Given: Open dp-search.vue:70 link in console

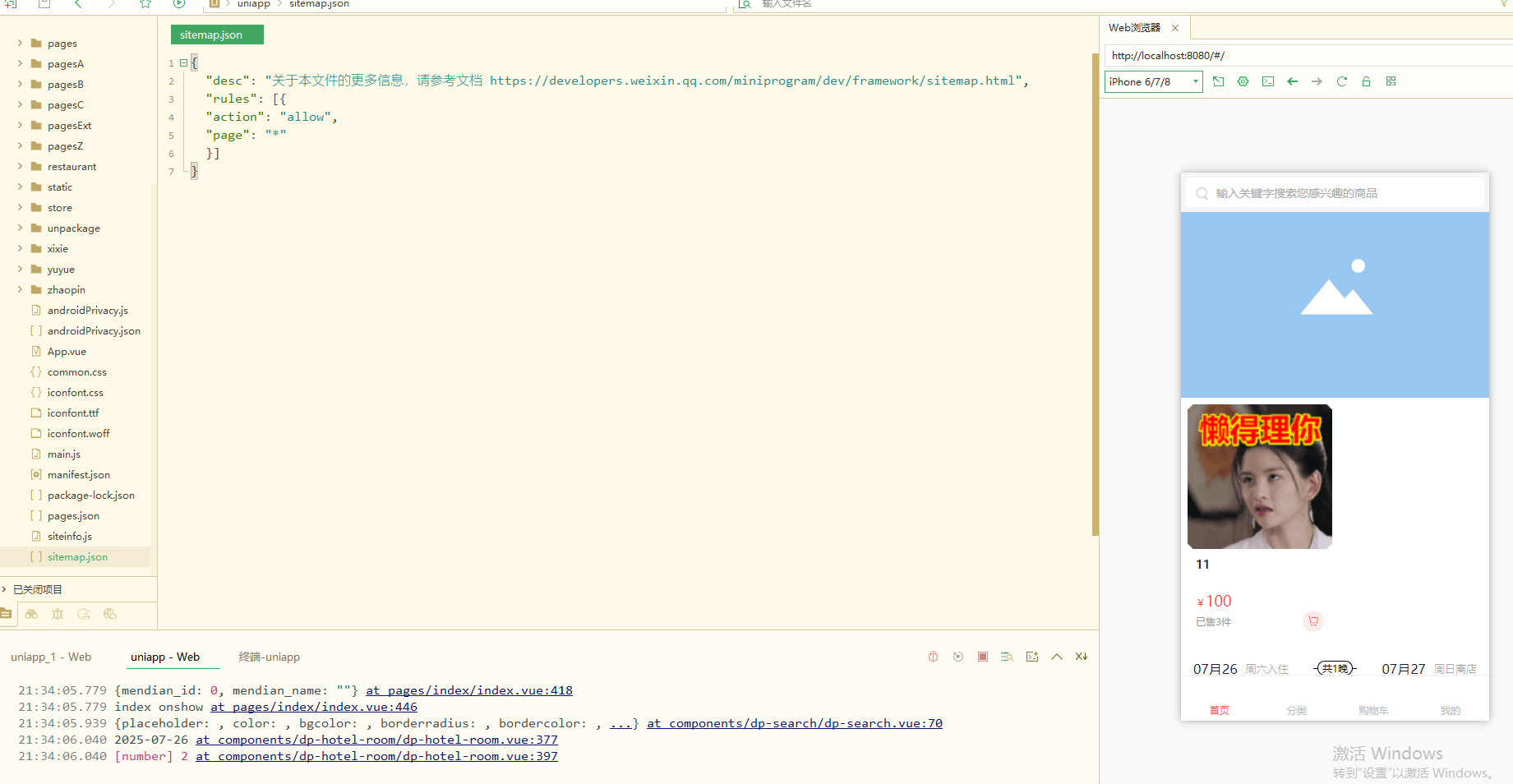Looking at the screenshot, I should pos(794,723).
